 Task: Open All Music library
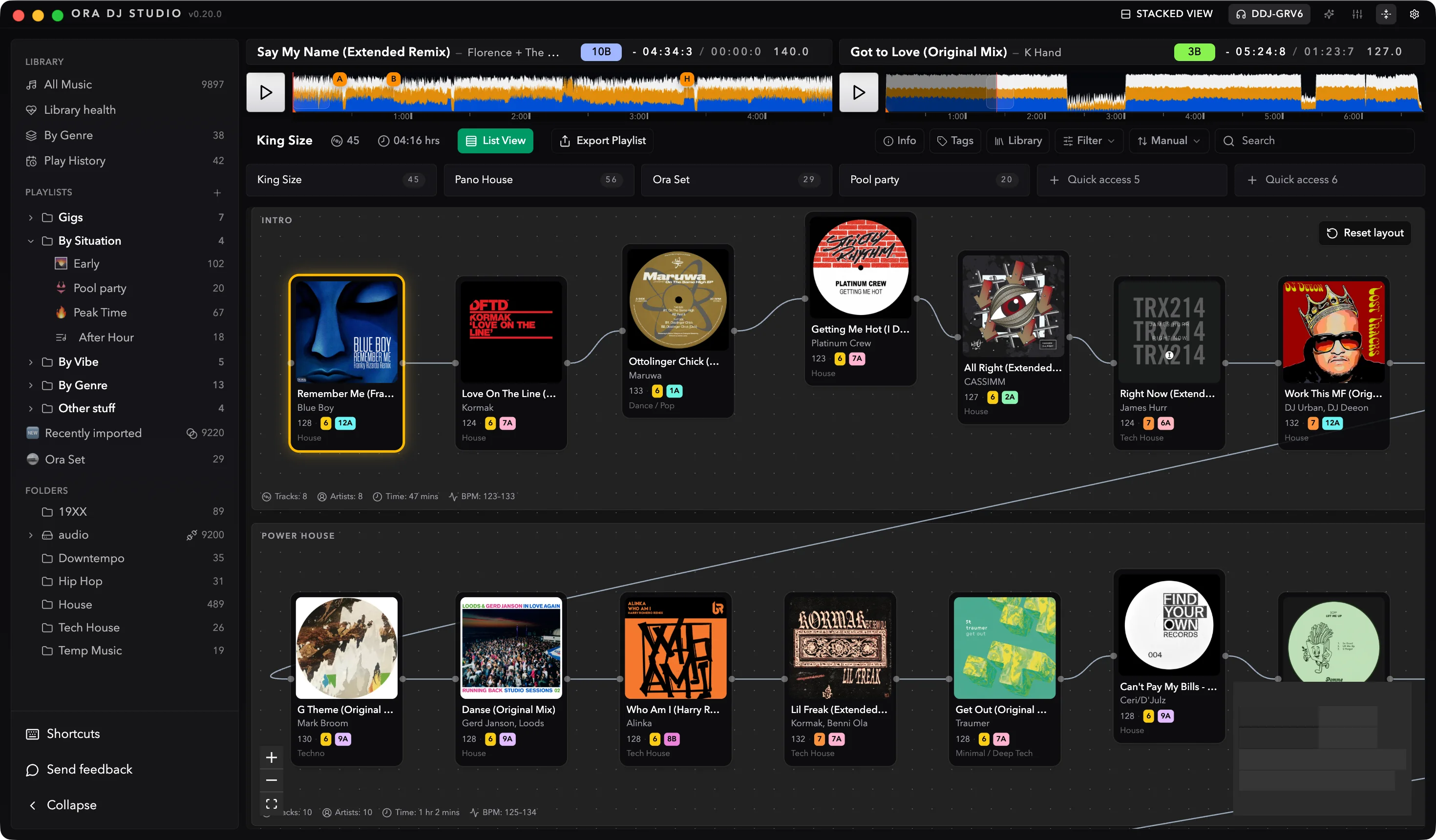124,84
